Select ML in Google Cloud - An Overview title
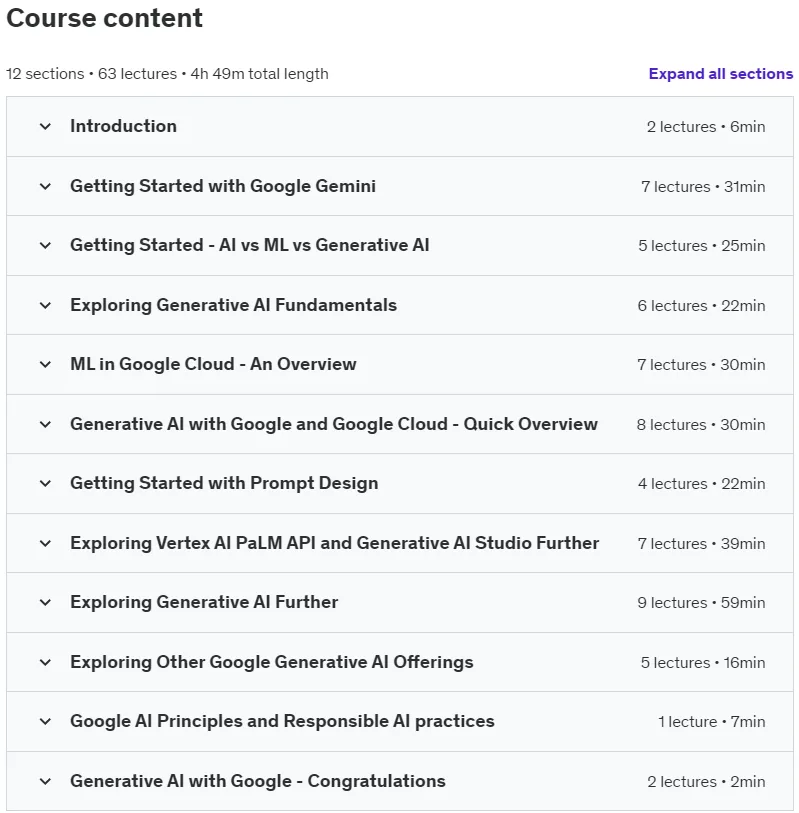The width and height of the screenshot is (799, 813). pos(213,364)
